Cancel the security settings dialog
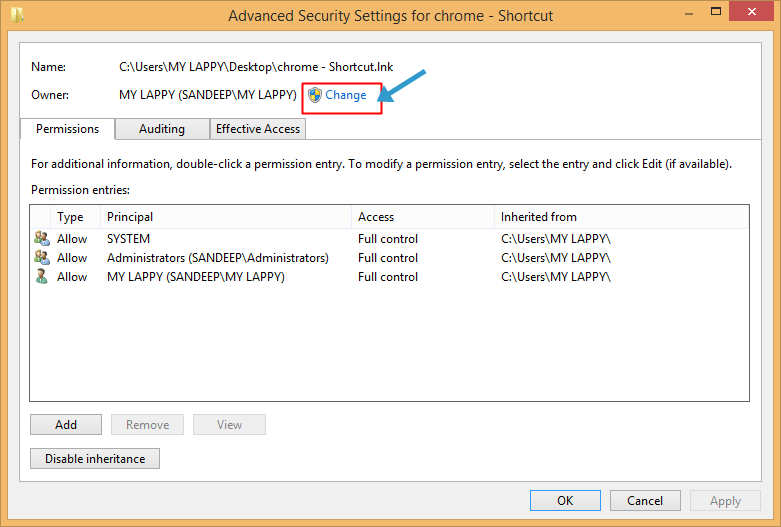The height and width of the screenshot is (527, 781). tap(645, 501)
